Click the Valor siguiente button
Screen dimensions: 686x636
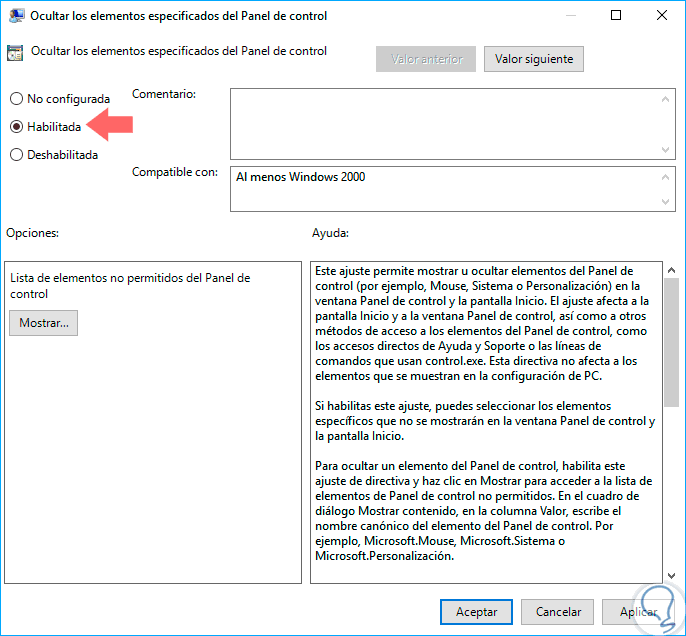(x=534, y=59)
